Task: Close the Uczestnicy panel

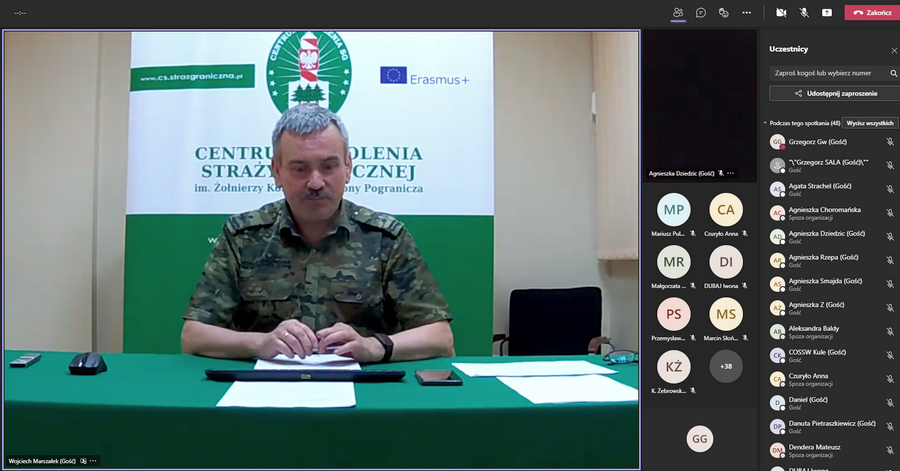Action: [x=893, y=49]
